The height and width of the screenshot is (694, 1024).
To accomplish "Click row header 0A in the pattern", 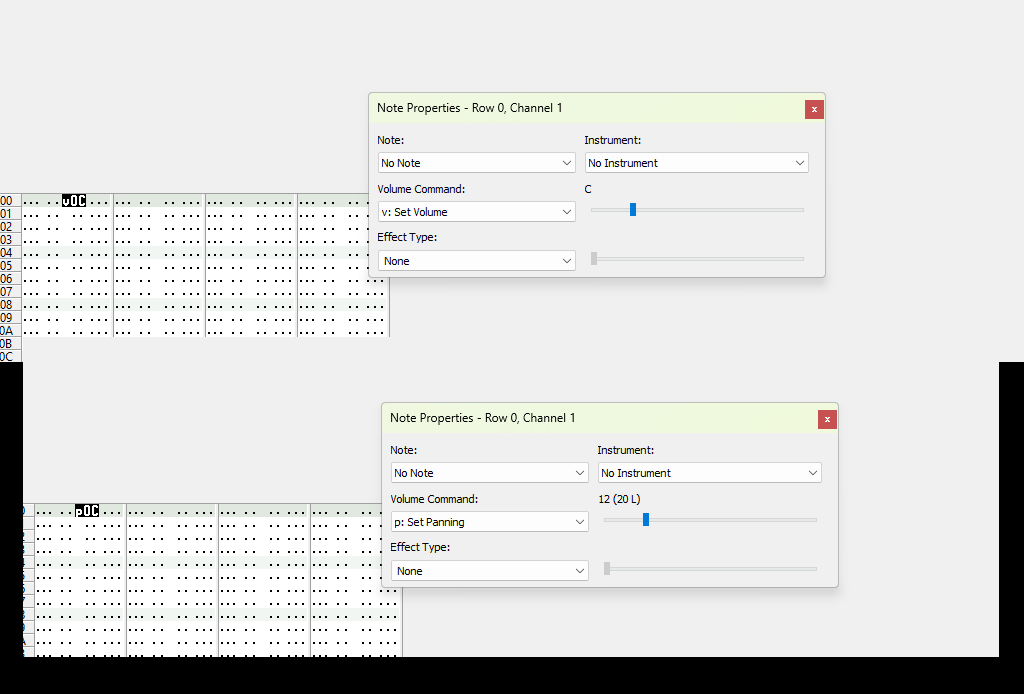I will [7, 331].
